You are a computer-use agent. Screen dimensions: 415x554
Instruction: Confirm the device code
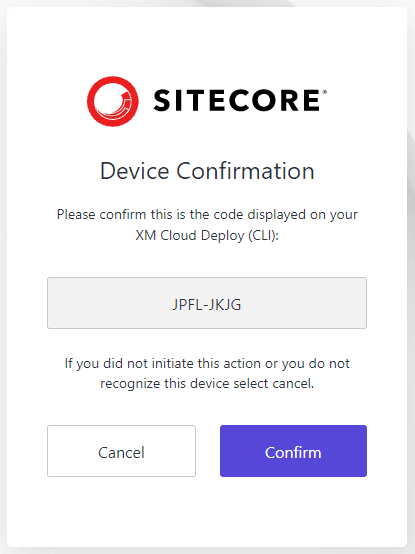click(x=293, y=451)
